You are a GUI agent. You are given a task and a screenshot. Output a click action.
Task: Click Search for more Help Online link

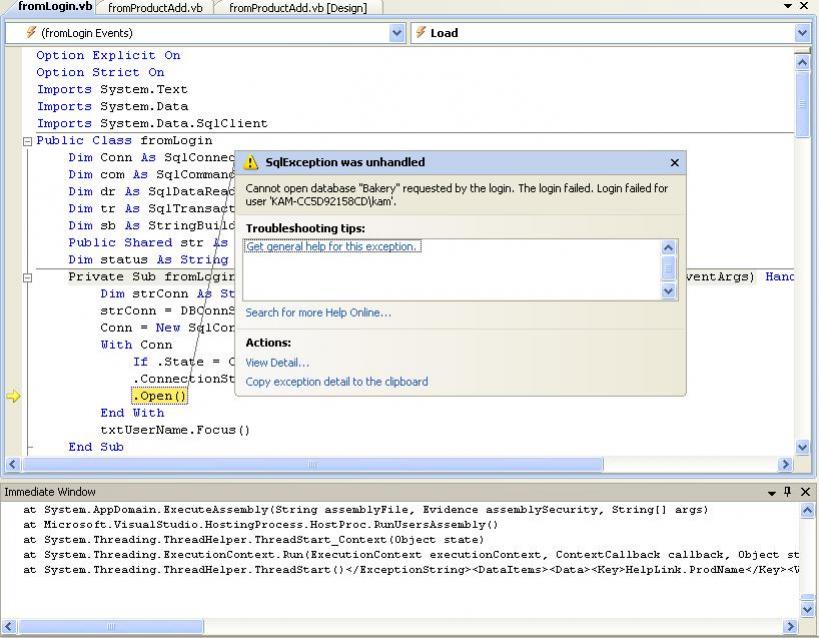(x=318, y=313)
